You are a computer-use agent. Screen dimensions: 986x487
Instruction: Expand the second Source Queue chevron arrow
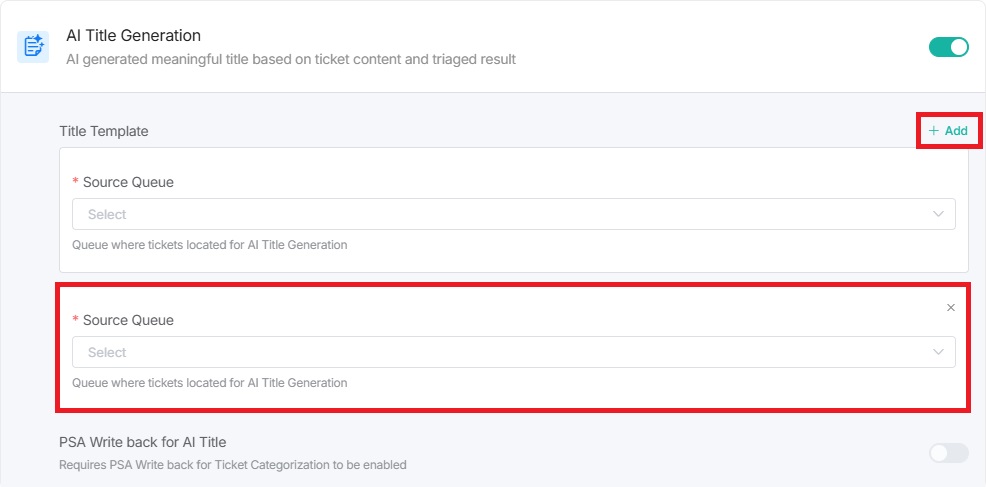click(x=938, y=352)
